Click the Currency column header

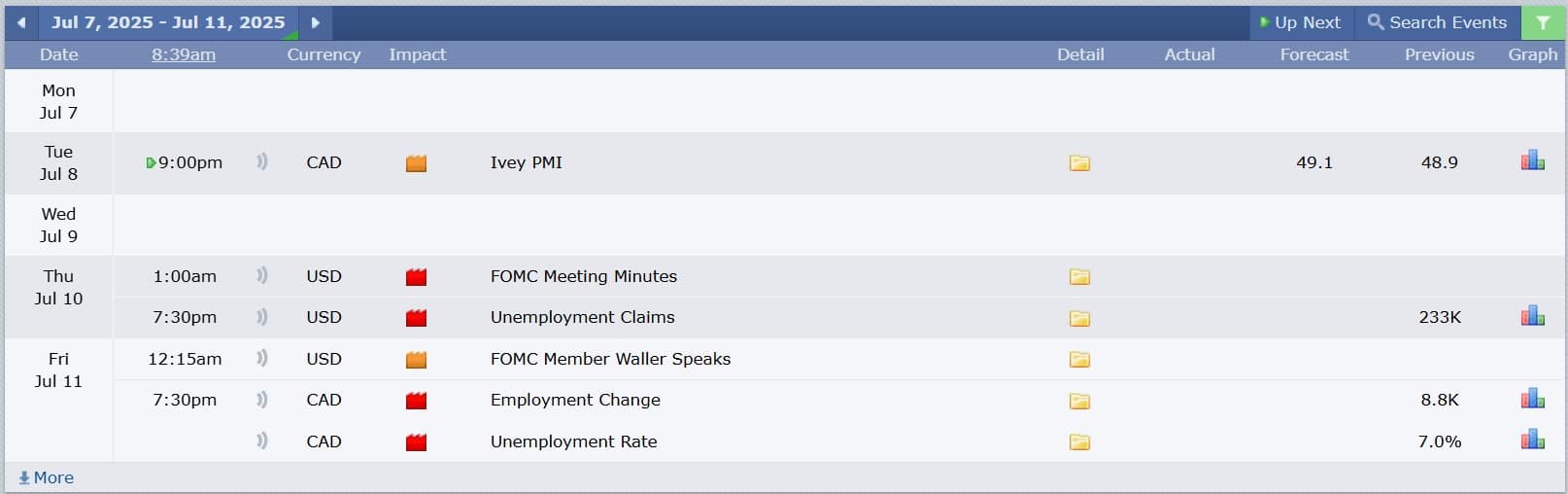324,54
